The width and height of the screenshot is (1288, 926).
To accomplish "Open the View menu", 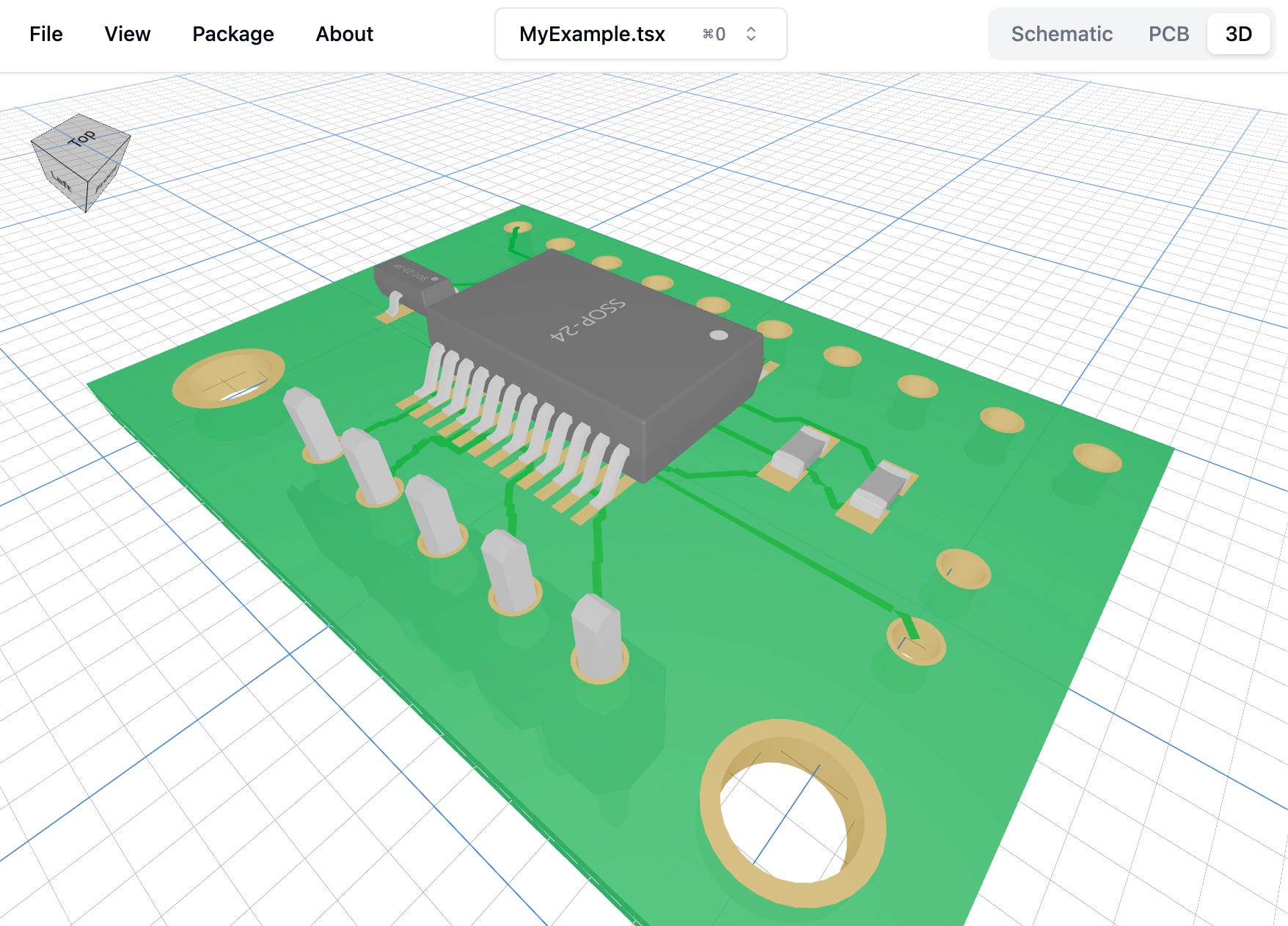I will 127,34.
